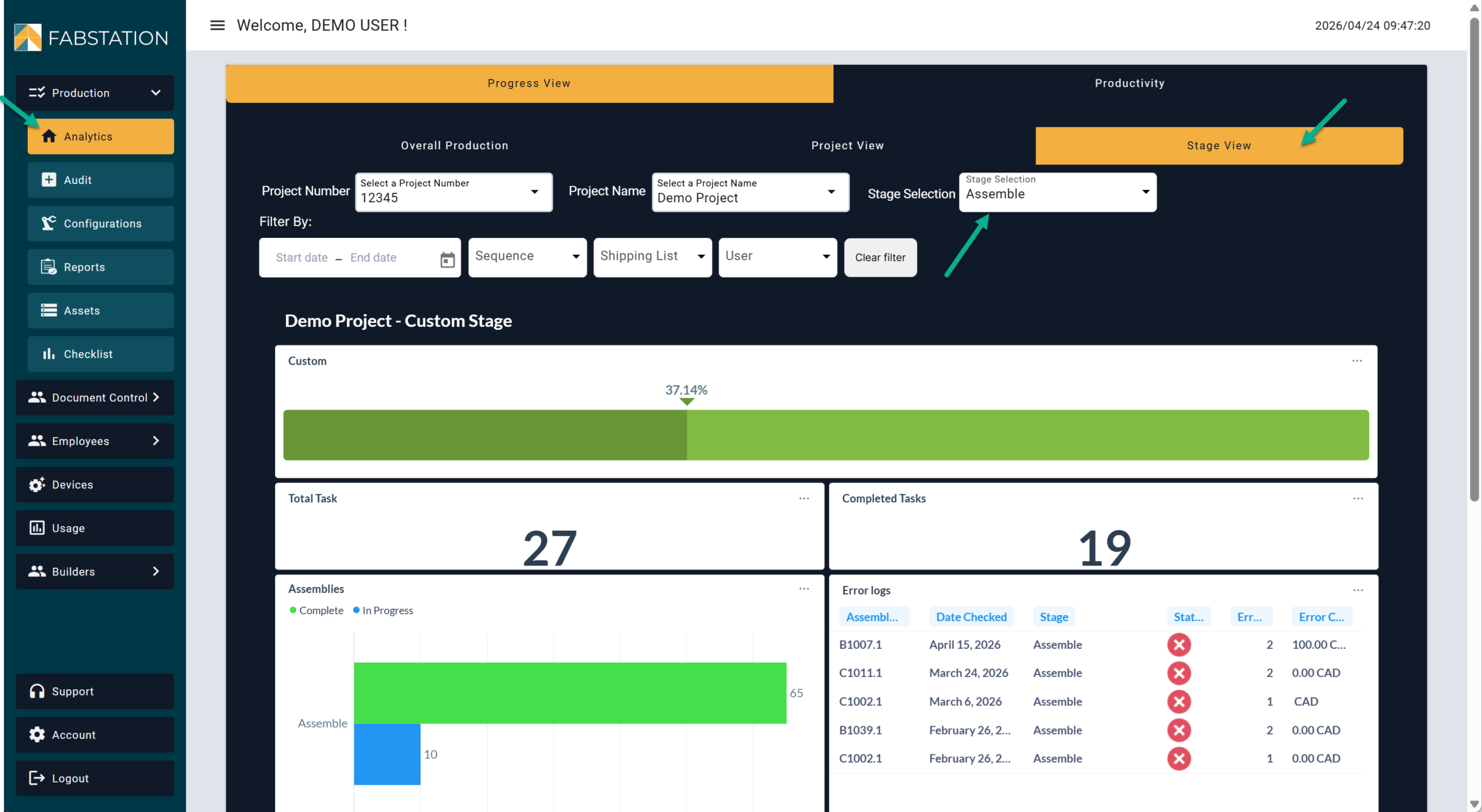
Task: Toggle In Progress legend item
Action: (383, 611)
